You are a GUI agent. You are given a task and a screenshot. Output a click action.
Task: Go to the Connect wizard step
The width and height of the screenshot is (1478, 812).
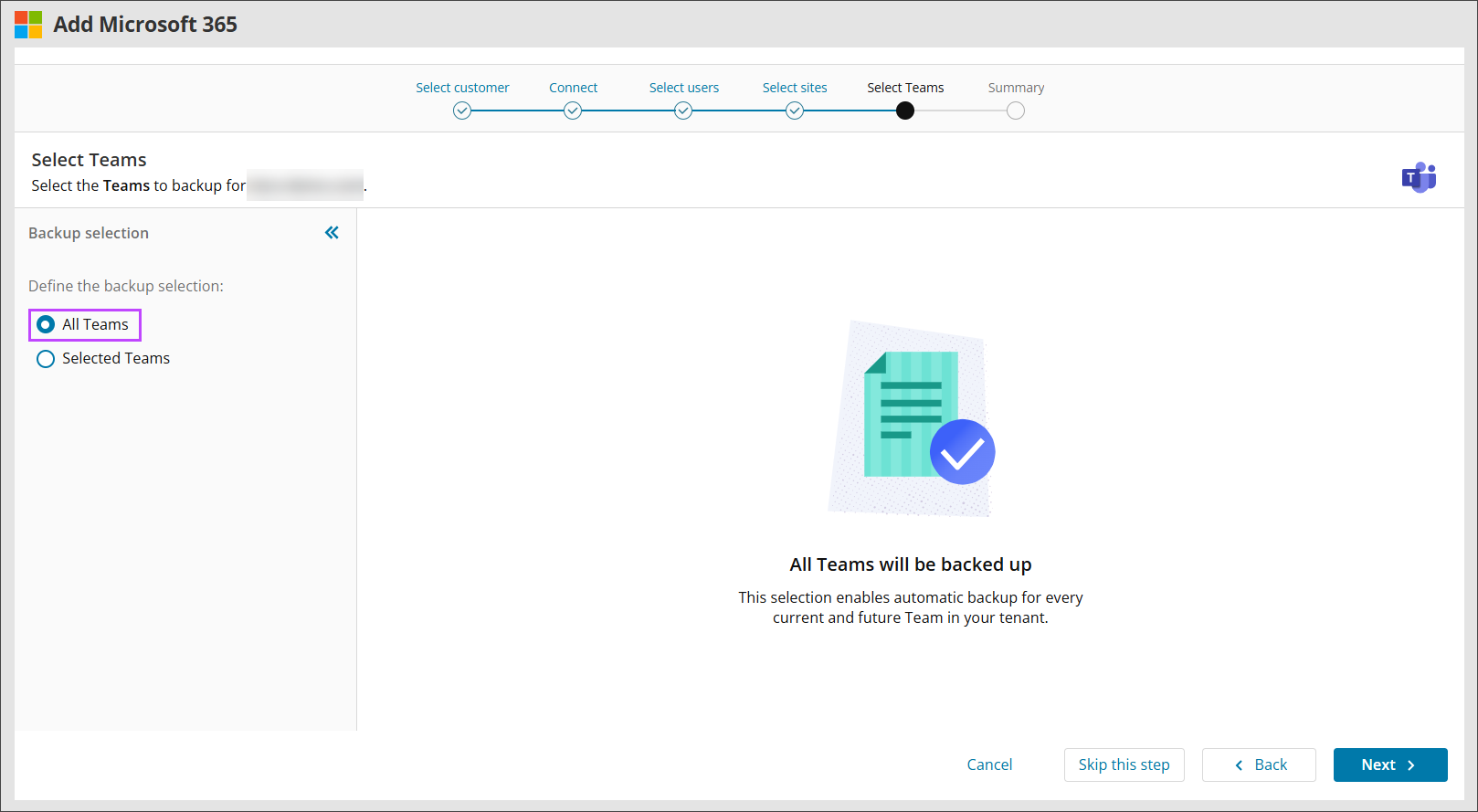573,88
